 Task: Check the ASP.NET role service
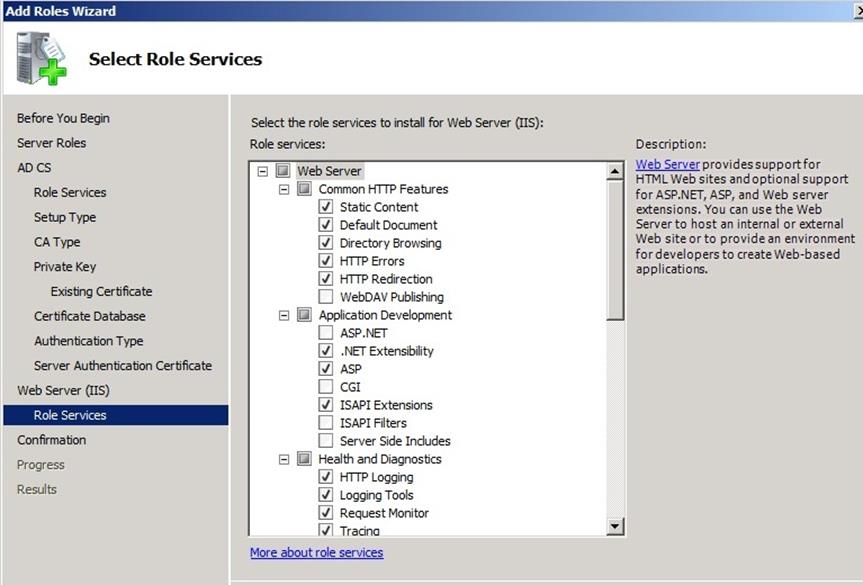tap(326, 332)
